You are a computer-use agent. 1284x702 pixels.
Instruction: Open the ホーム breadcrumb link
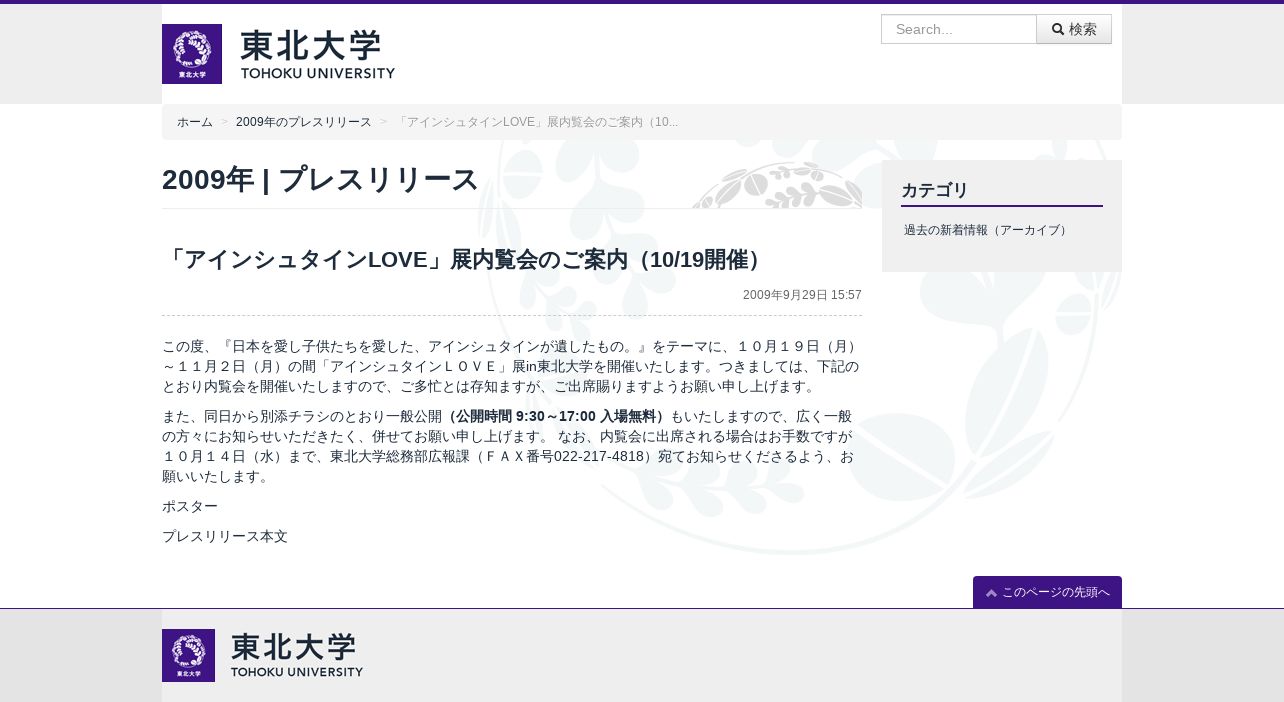(x=195, y=122)
